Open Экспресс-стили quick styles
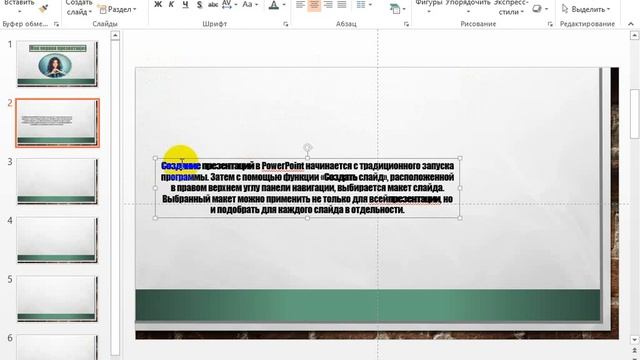This screenshot has height=360, width=640. click(x=510, y=7)
